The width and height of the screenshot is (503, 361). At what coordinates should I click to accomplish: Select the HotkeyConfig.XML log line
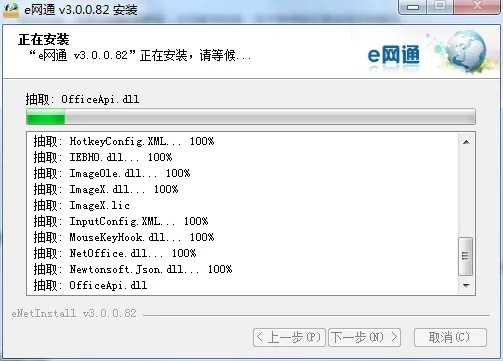(124, 141)
